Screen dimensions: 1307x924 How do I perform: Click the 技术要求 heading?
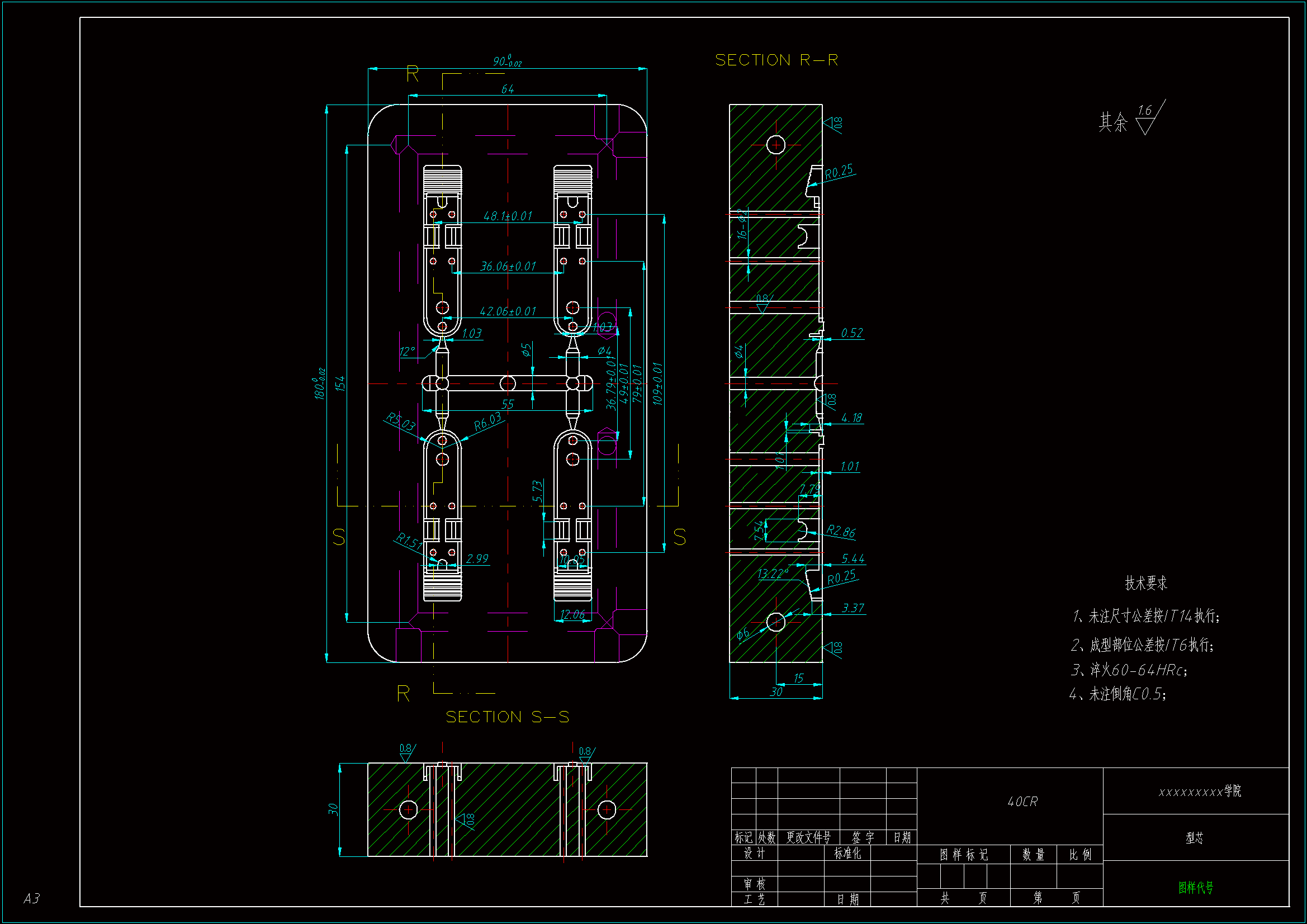[x=1146, y=583]
